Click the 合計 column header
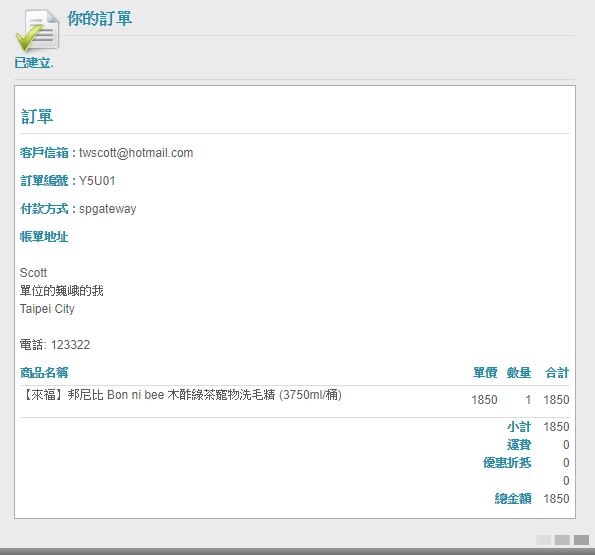This screenshot has width=595, height=555. pos(557,373)
